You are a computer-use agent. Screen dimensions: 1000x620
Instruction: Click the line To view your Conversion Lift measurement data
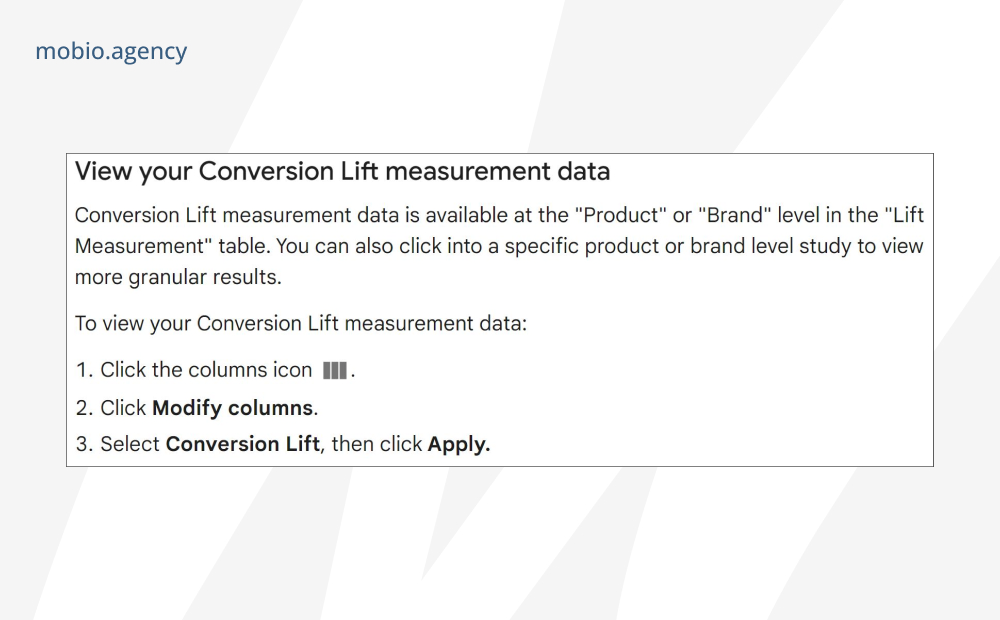coord(301,324)
